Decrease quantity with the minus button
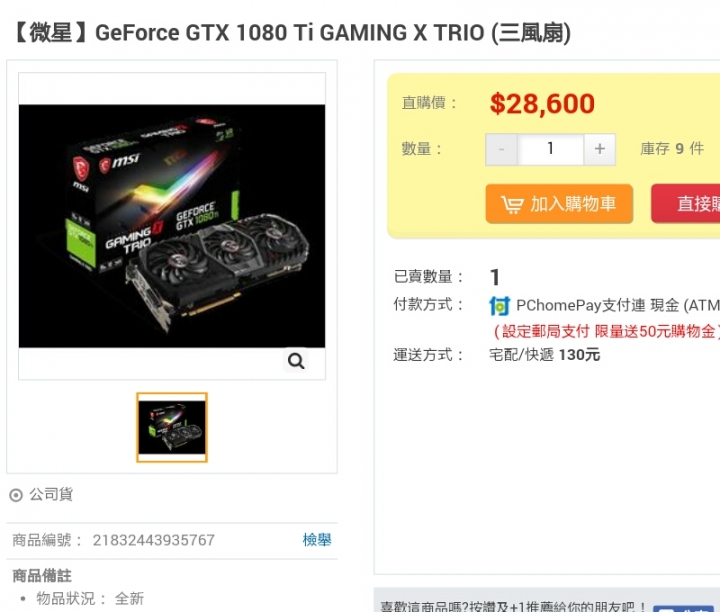Screen dimensions: 720x612 click(501, 149)
